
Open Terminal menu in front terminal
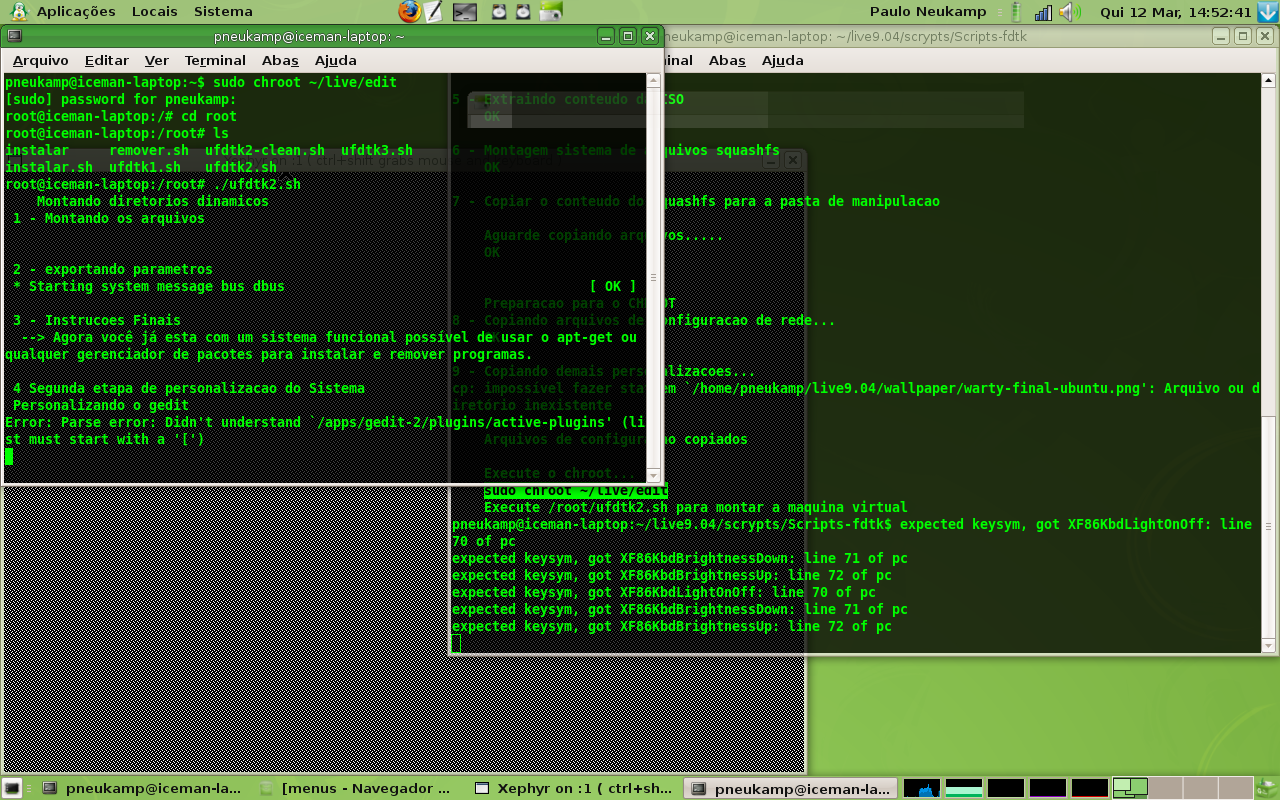(215, 60)
